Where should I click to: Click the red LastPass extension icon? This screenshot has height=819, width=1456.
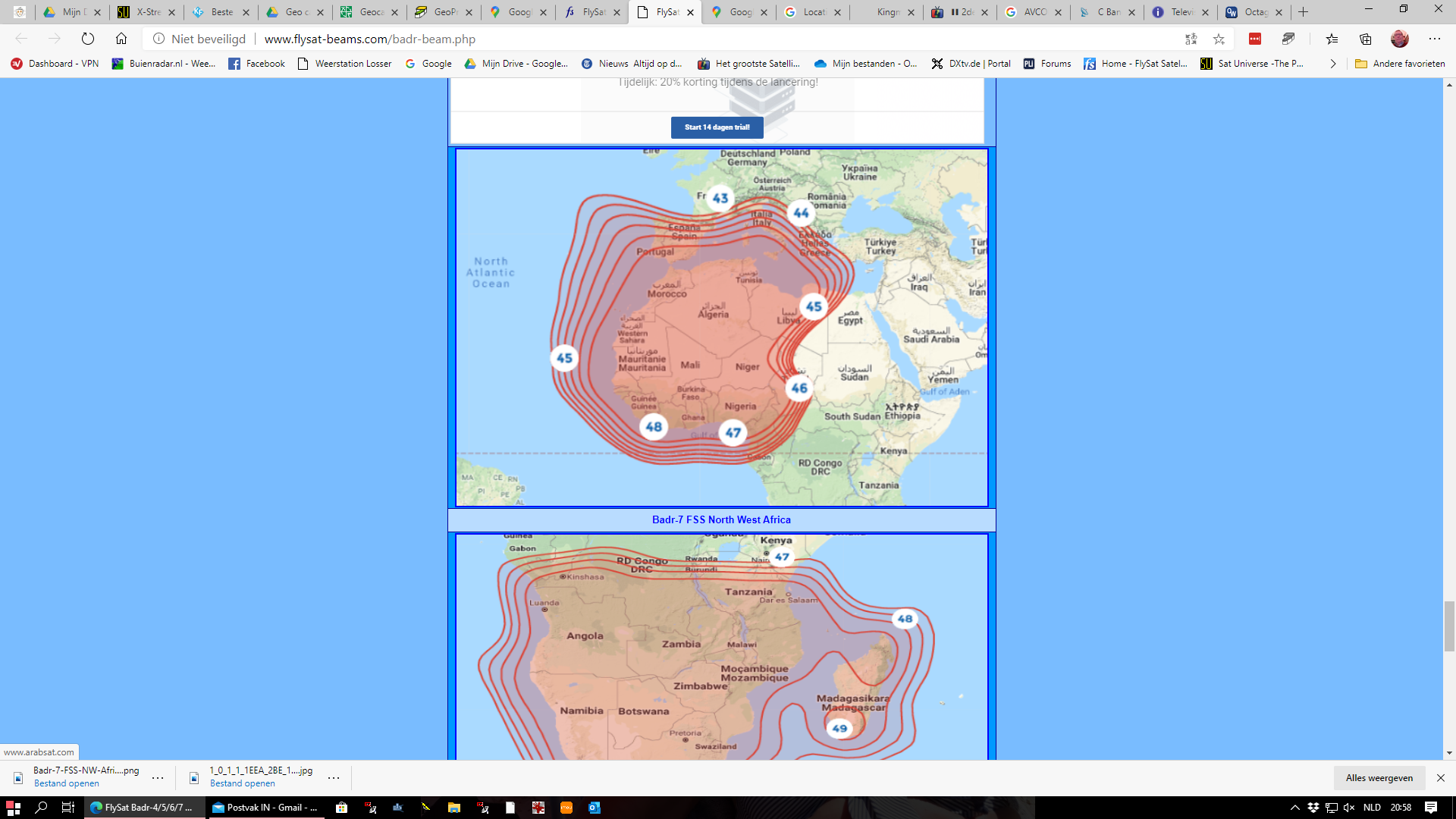tap(1255, 39)
